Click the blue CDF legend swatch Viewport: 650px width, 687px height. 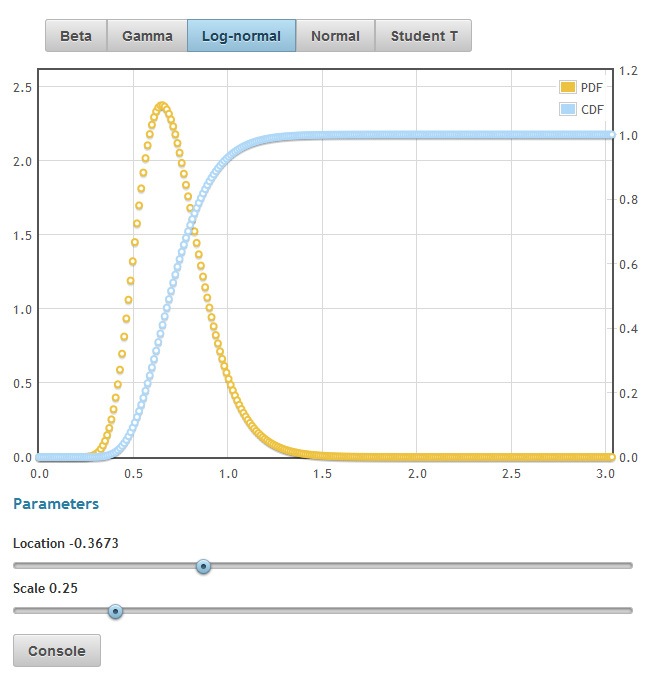click(568, 109)
